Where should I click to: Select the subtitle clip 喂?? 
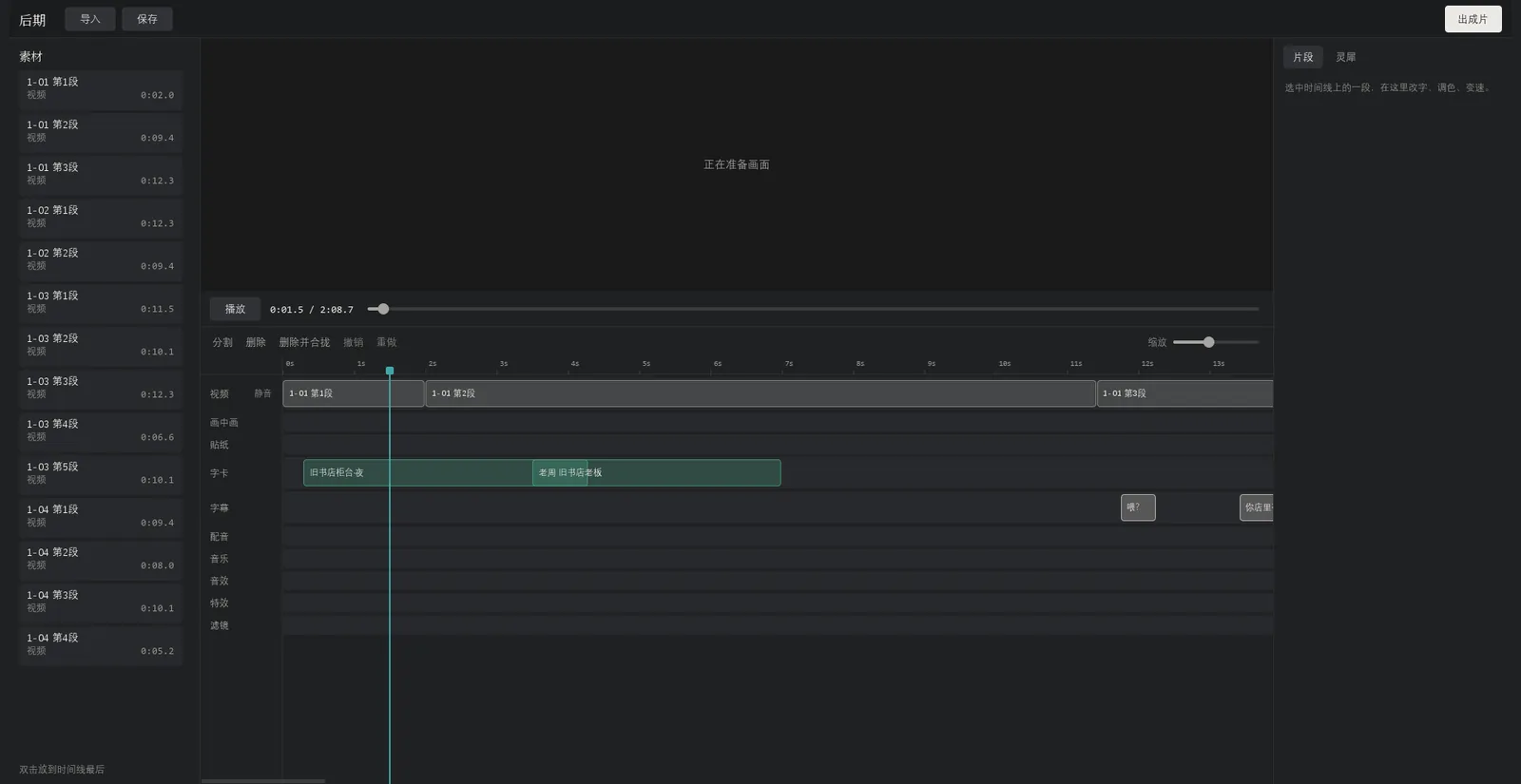tap(1138, 507)
